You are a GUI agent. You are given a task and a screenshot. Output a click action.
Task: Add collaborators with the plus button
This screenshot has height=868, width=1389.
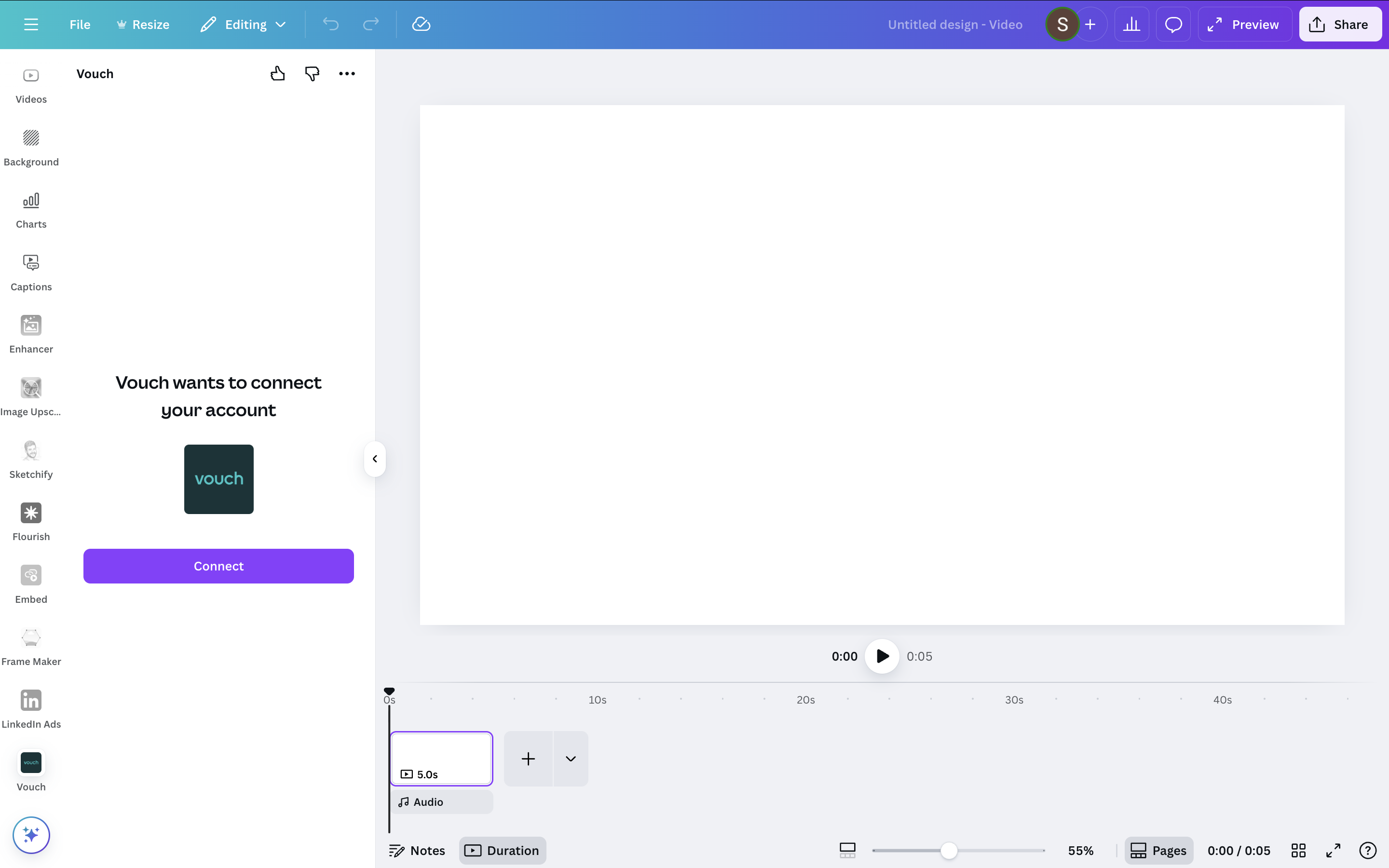[1090, 24]
